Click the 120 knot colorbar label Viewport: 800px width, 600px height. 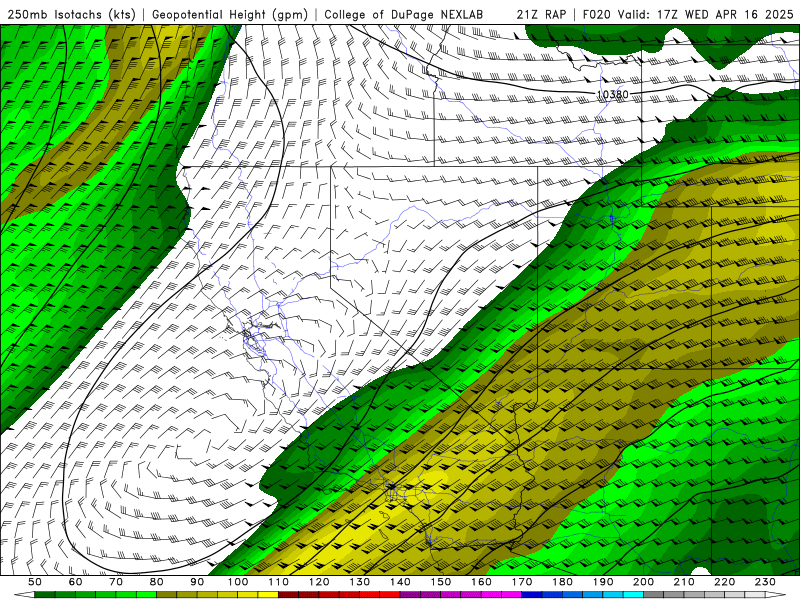pos(319,582)
